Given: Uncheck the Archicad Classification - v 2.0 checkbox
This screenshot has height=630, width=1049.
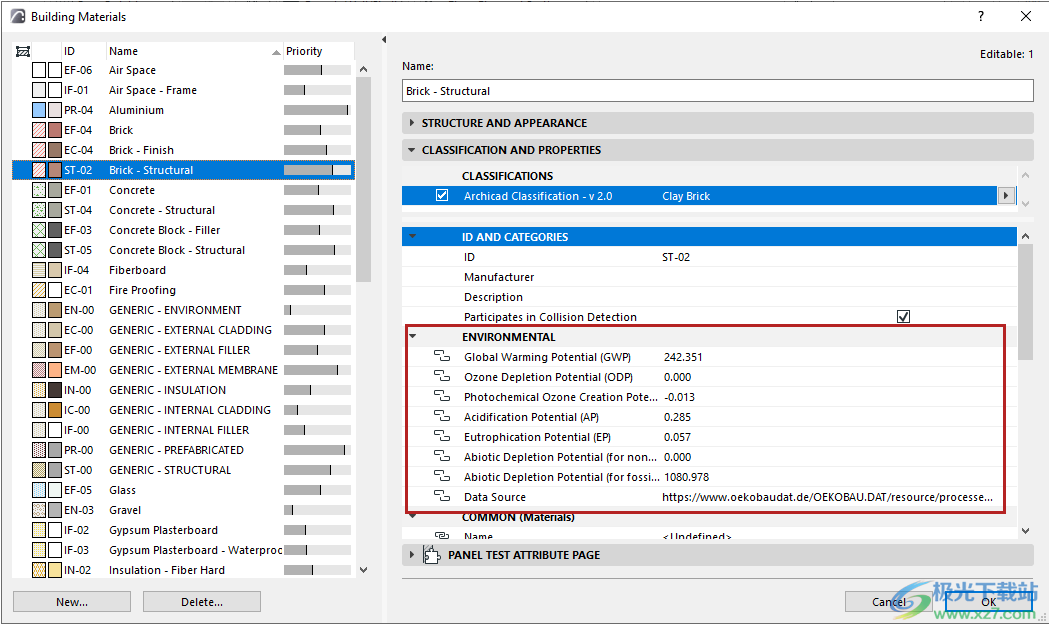Looking at the screenshot, I should pos(442,196).
